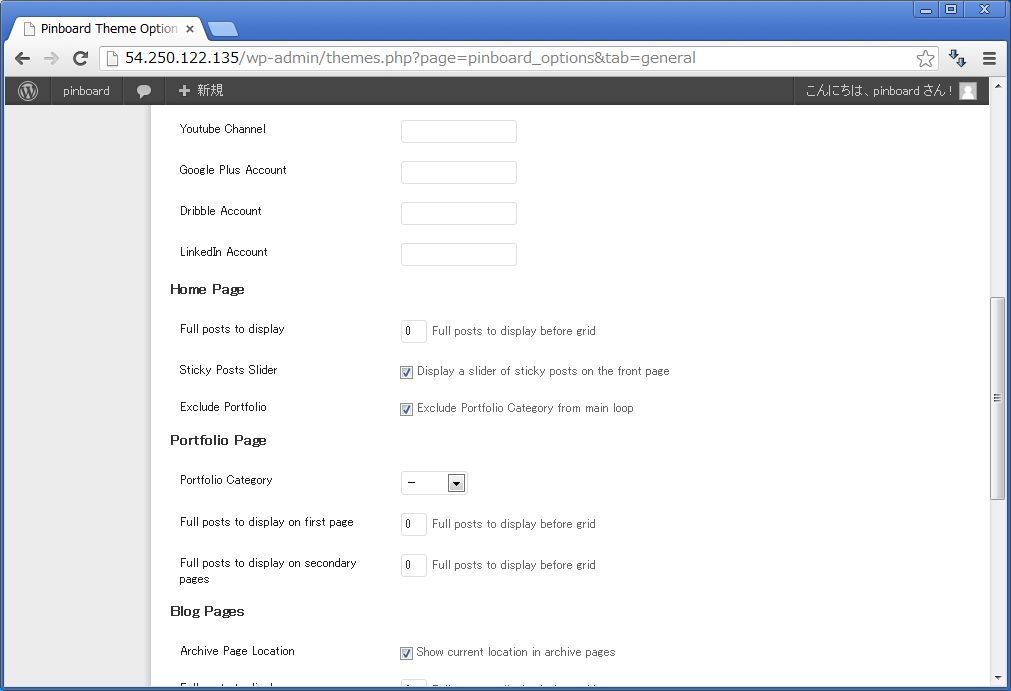Open the 新規 new content menu
The height and width of the screenshot is (691, 1011).
tap(201, 91)
